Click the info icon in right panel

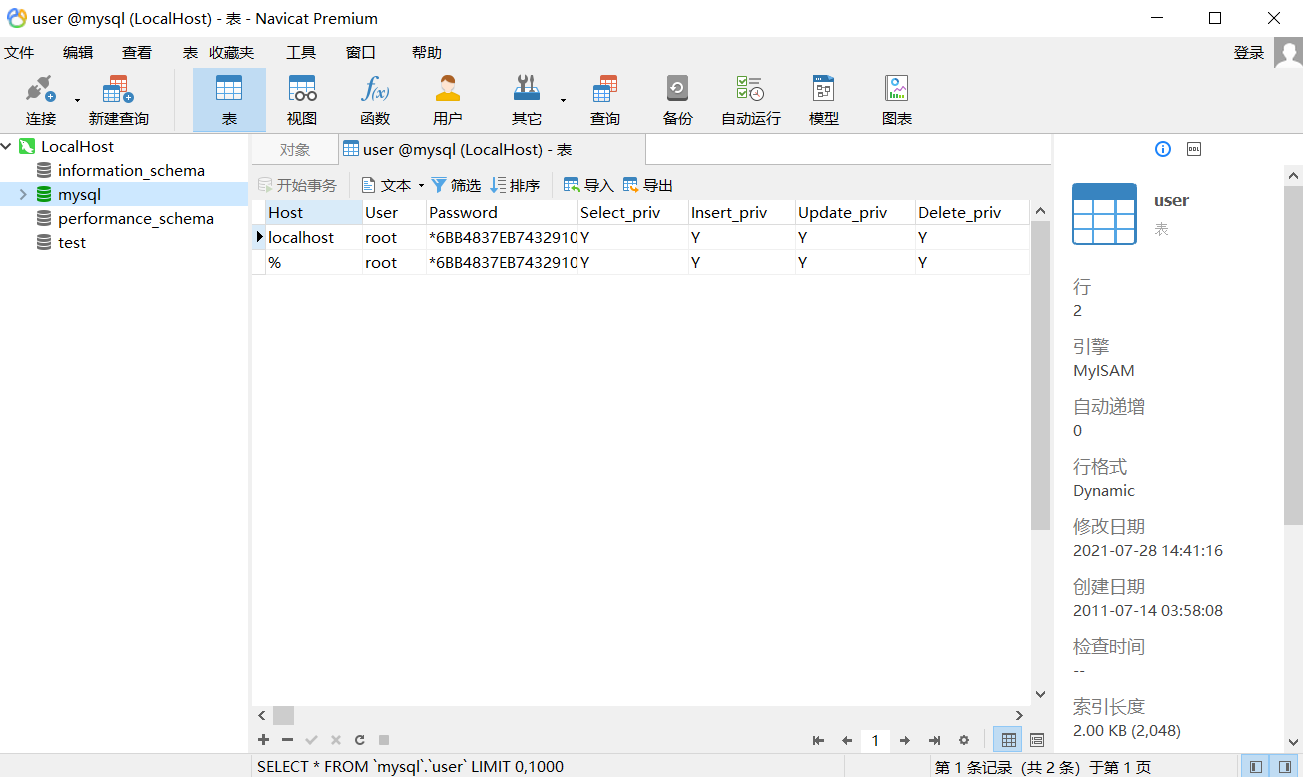tap(1163, 149)
